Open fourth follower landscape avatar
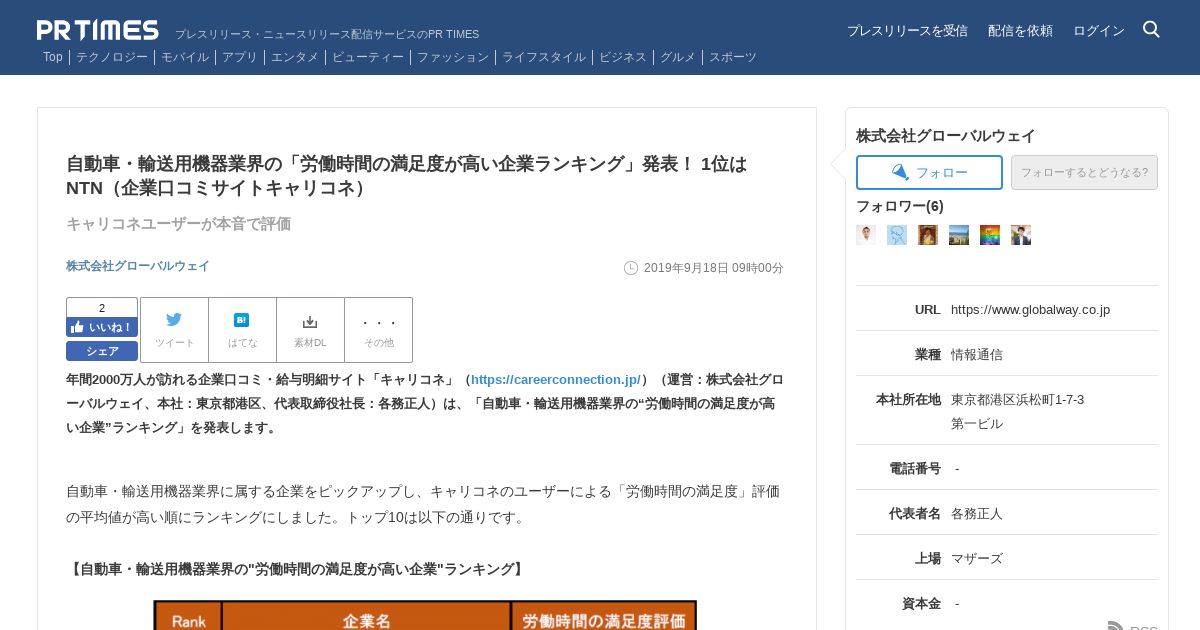Image resolution: width=1200 pixels, height=630 pixels. (959, 235)
